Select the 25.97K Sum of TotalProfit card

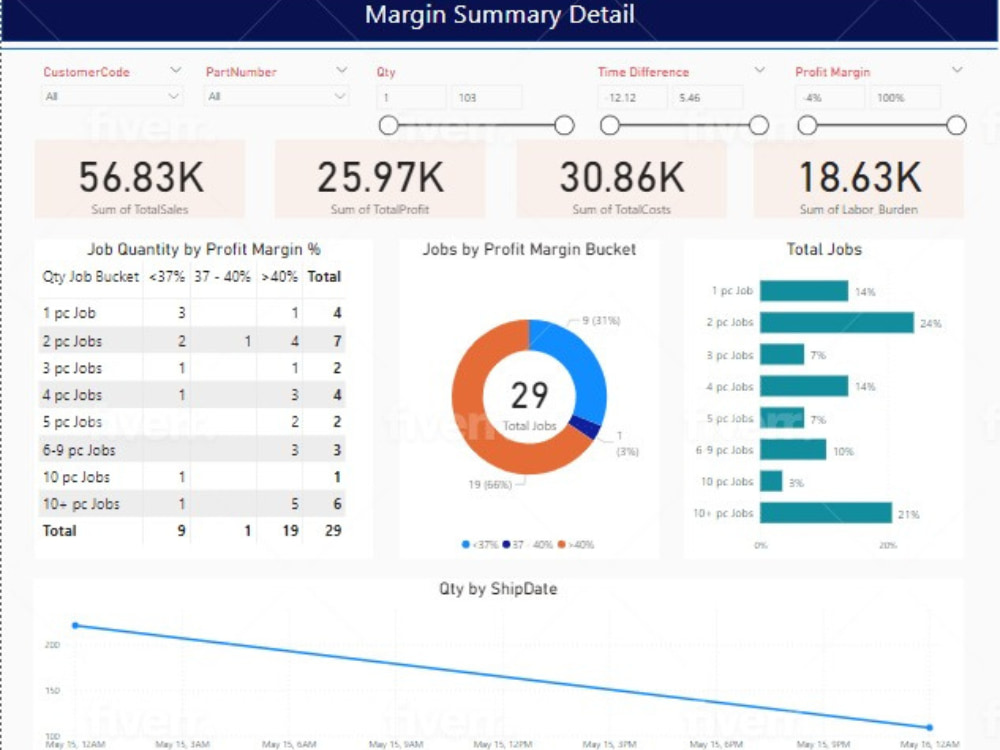[380, 180]
